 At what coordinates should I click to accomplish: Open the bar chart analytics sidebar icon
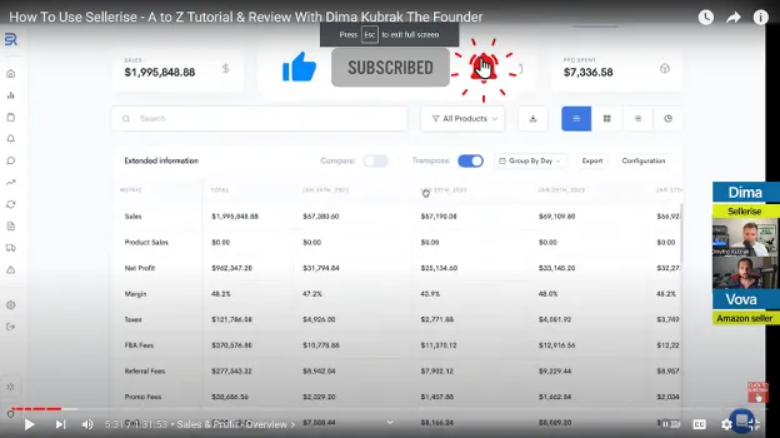(11, 96)
